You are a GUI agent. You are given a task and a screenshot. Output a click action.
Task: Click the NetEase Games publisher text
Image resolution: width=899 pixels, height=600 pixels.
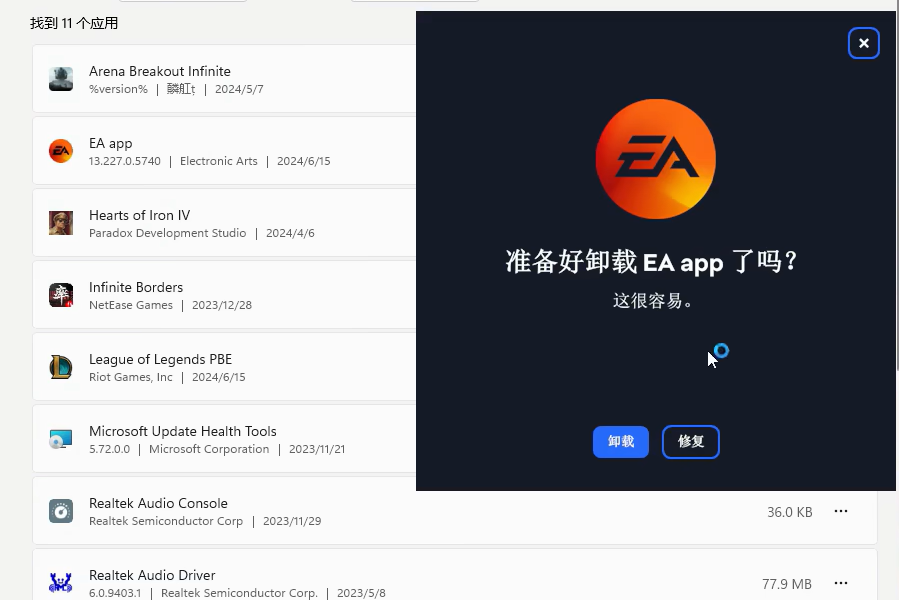pyautogui.click(x=131, y=305)
